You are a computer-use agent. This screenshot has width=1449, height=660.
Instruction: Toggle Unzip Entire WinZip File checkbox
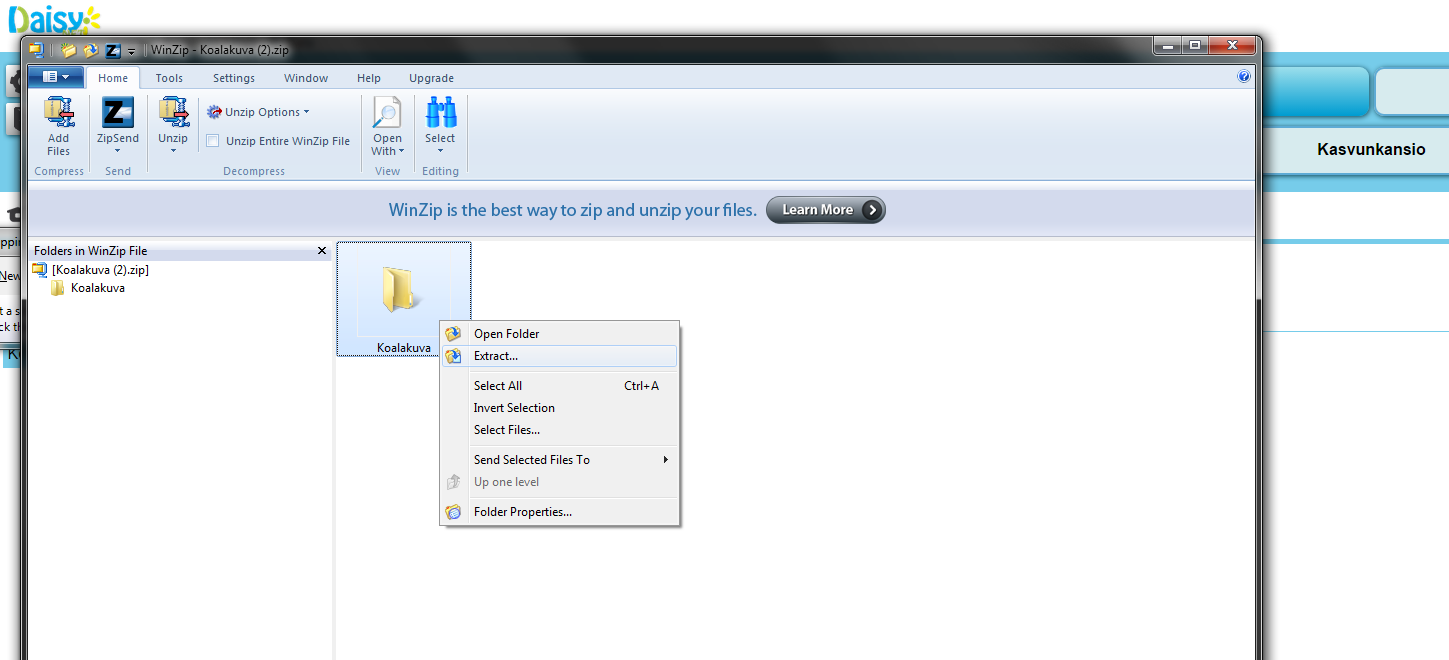(213, 141)
